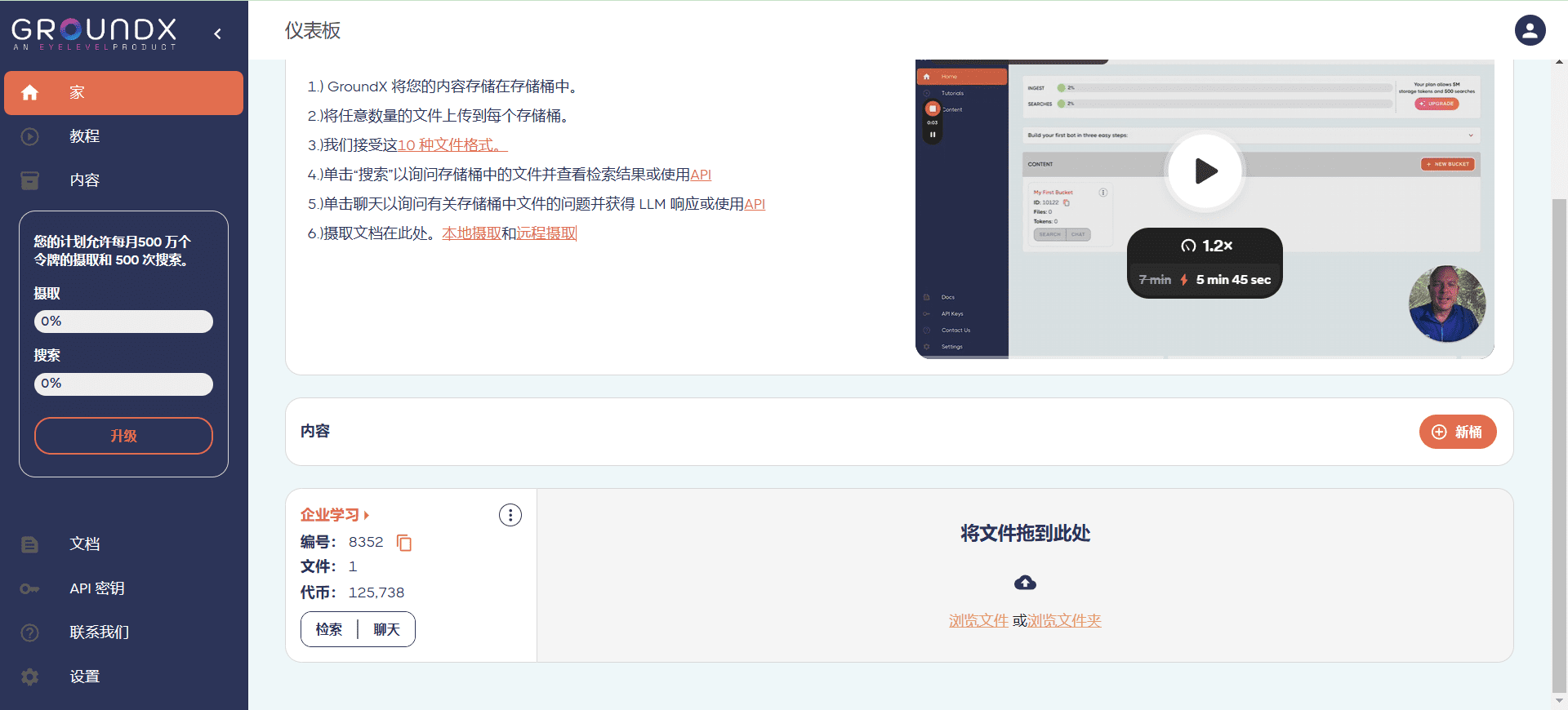
Task: Click the play-circle icon beside 教程
Action: pos(30,136)
